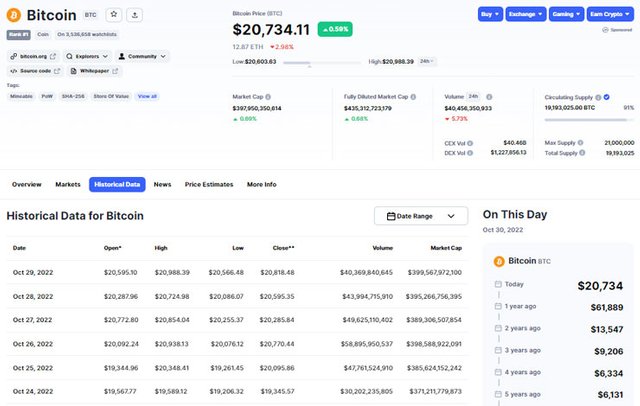The image size is (640, 406).
Task: Click Max Supply info icon
Action: (580, 143)
